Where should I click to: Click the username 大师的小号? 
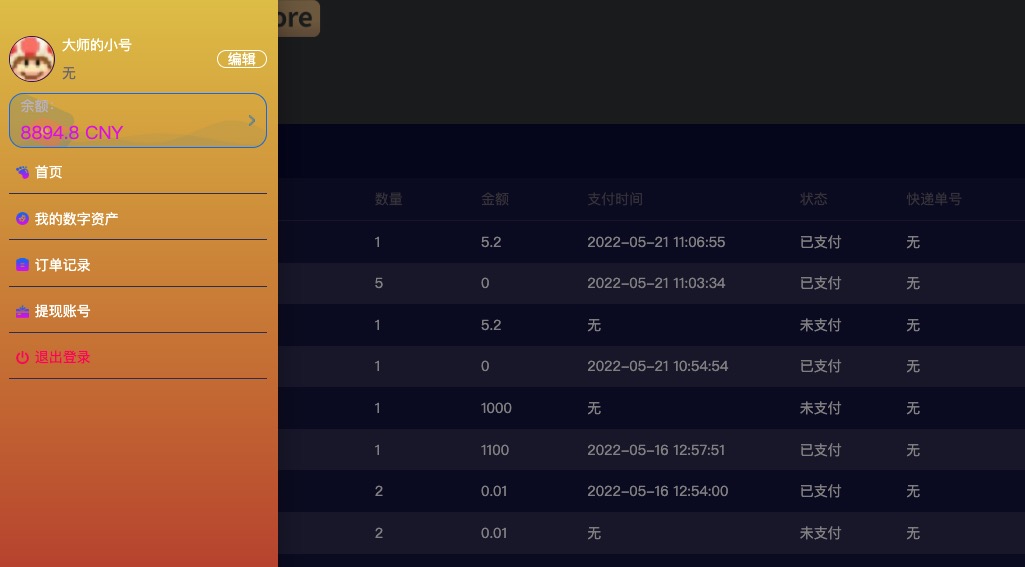click(97, 45)
